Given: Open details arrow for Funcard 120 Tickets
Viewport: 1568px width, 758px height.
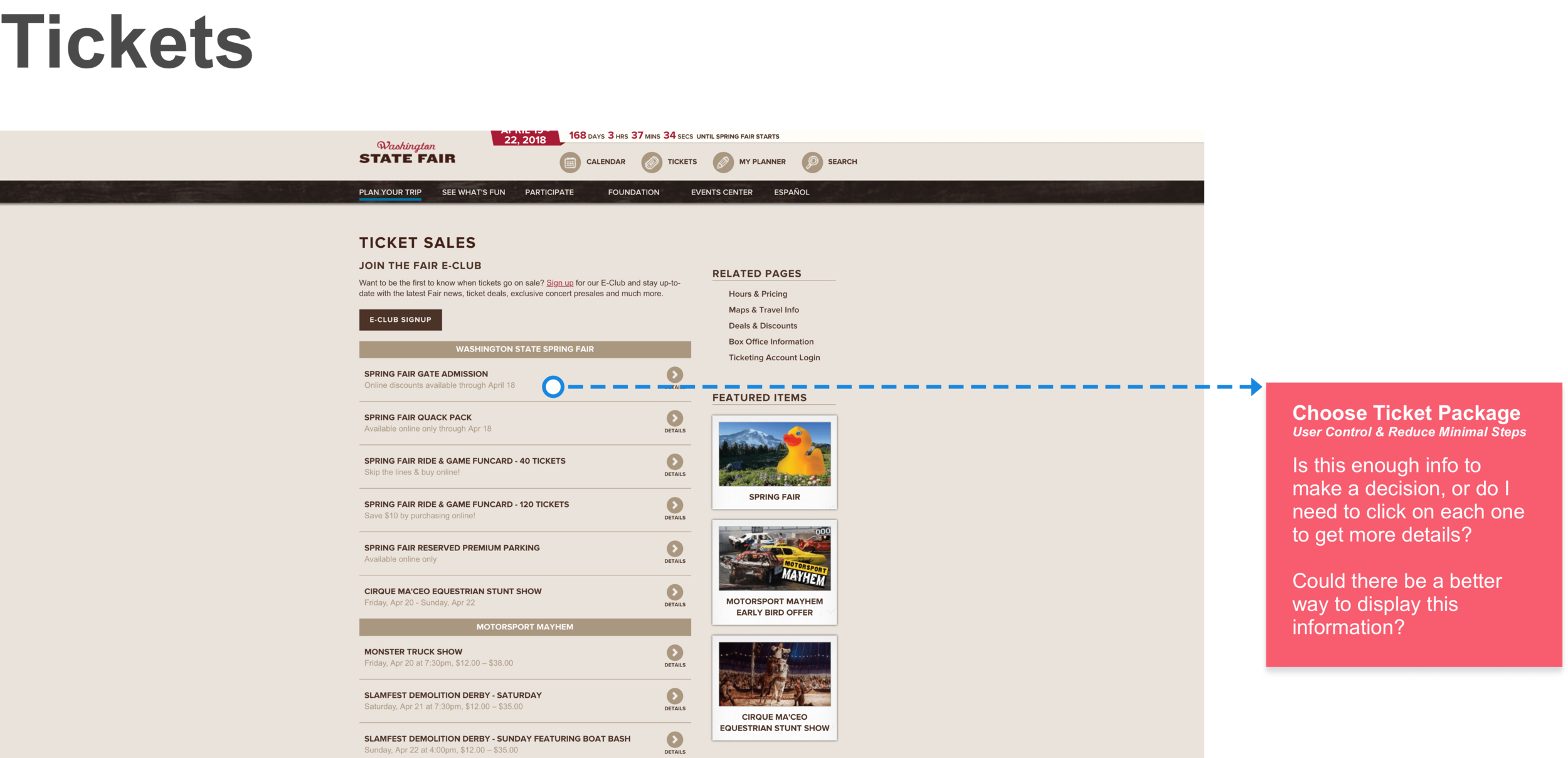Looking at the screenshot, I should [674, 504].
